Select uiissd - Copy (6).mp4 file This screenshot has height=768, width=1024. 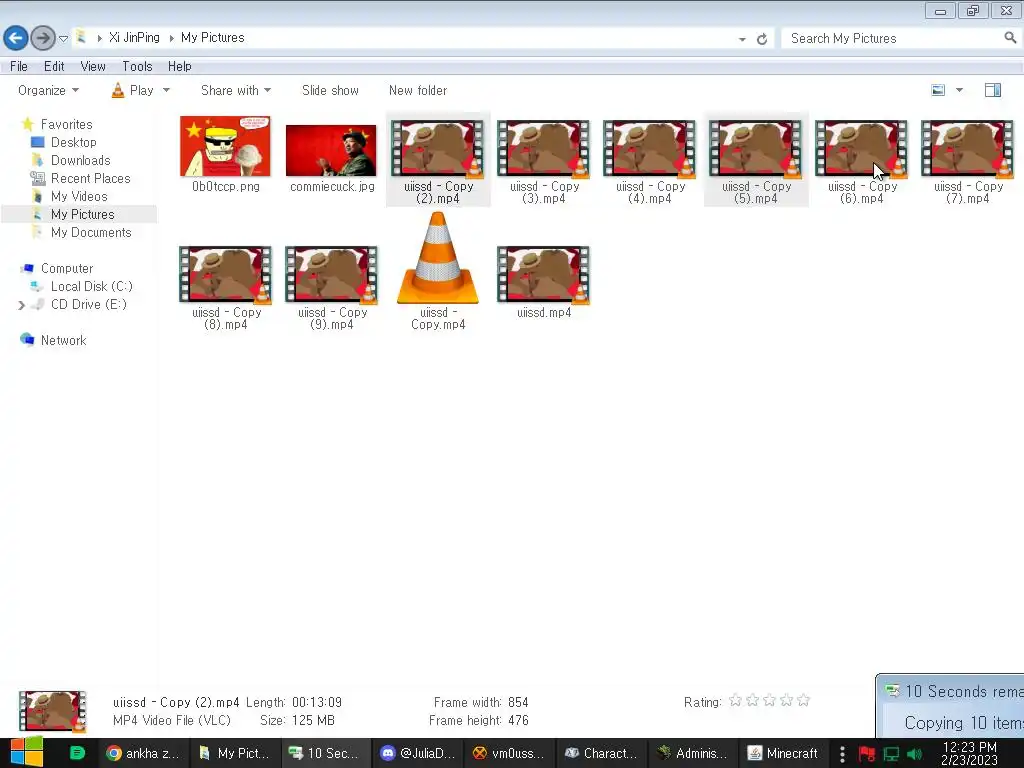pyautogui.click(x=861, y=161)
